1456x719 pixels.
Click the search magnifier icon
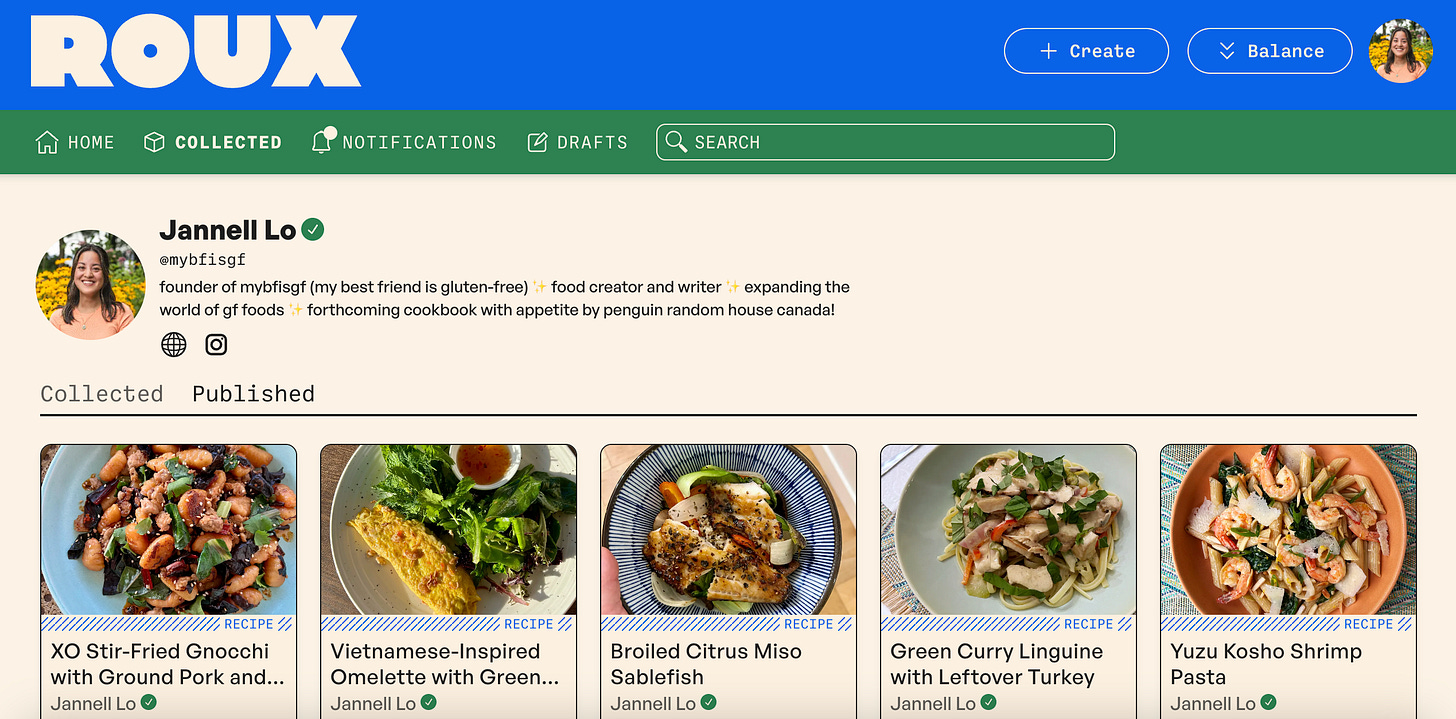676,141
